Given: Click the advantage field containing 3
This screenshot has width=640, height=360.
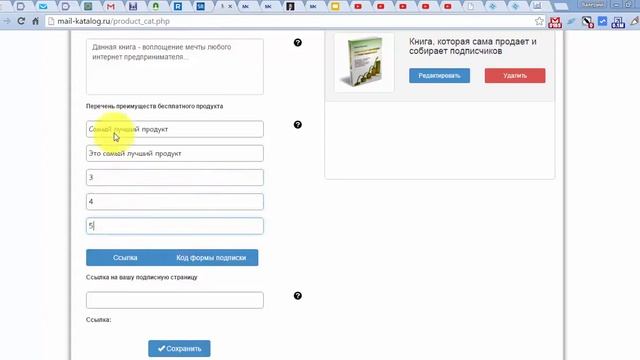Looking at the screenshot, I should 175,178.
